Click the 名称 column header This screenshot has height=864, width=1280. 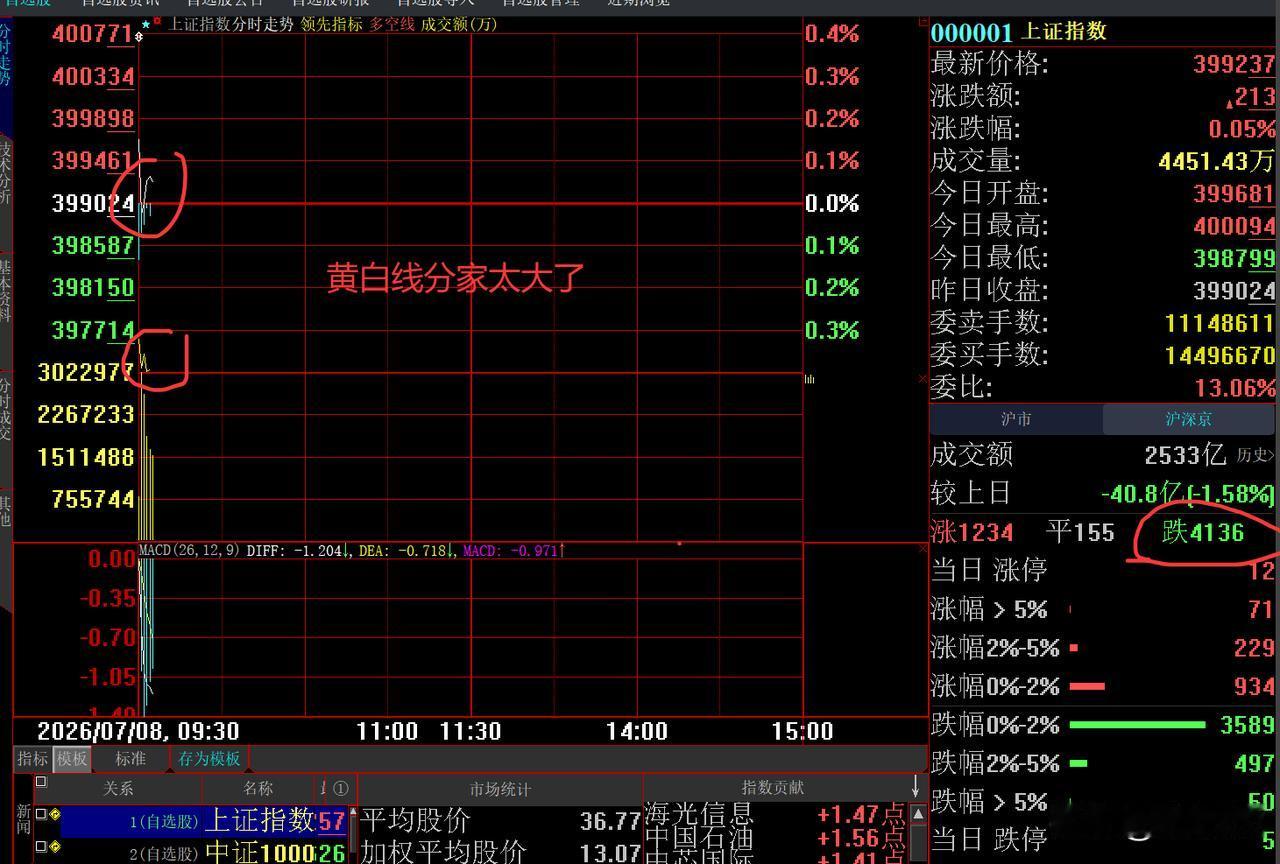(258, 788)
